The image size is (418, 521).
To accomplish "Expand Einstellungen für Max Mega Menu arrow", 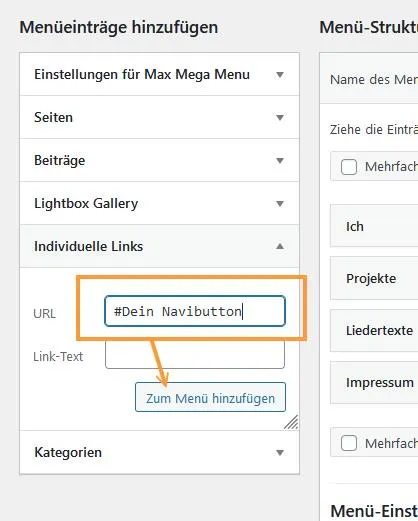I will click(x=280, y=75).
